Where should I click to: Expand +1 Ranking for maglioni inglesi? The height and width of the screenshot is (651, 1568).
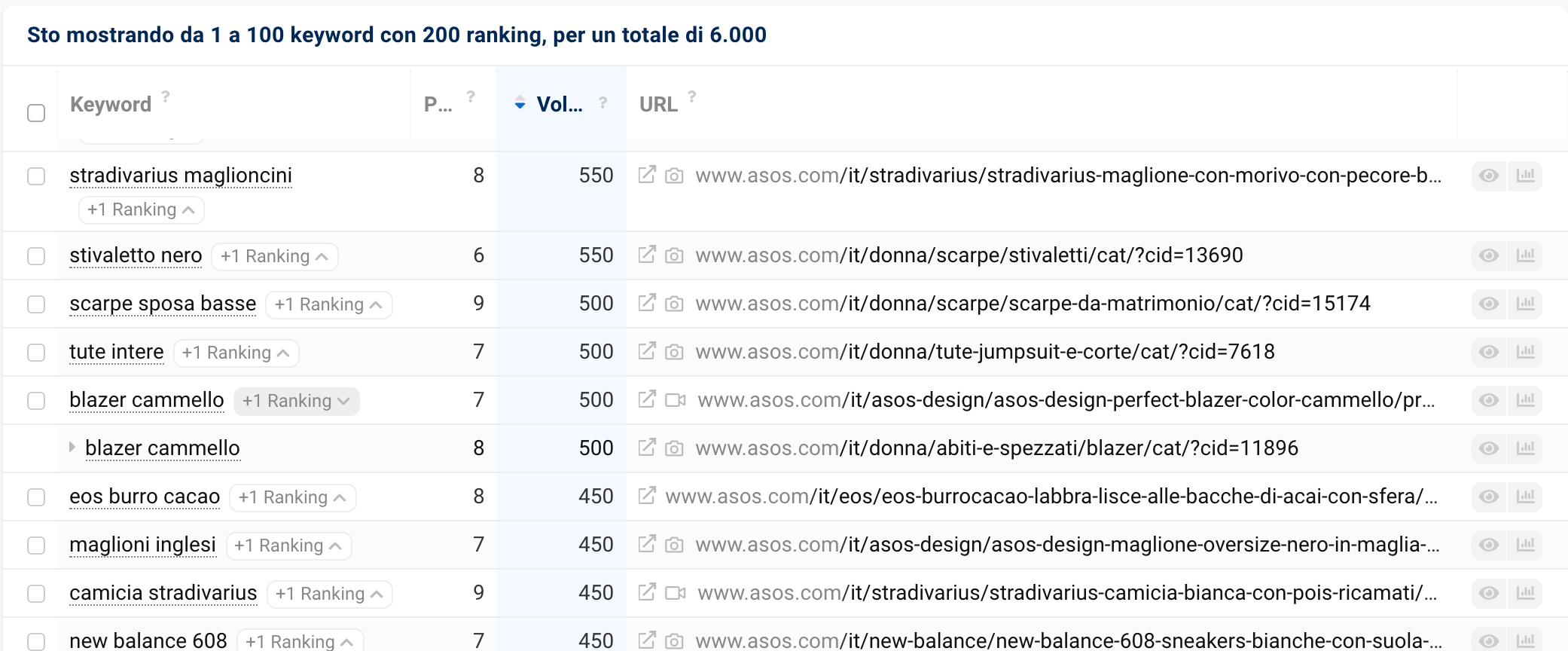point(288,546)
